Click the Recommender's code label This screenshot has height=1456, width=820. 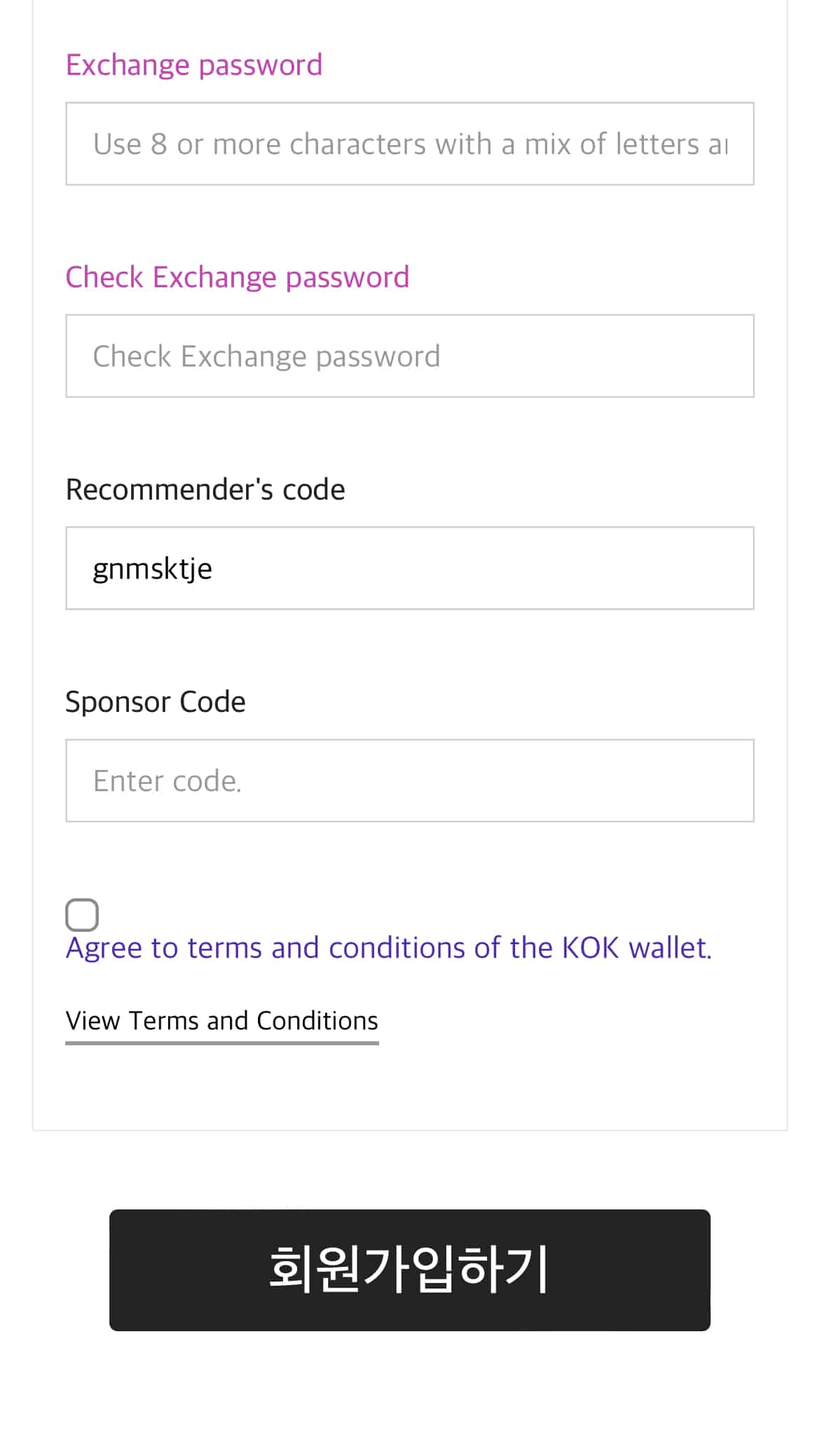coord(205,488)
